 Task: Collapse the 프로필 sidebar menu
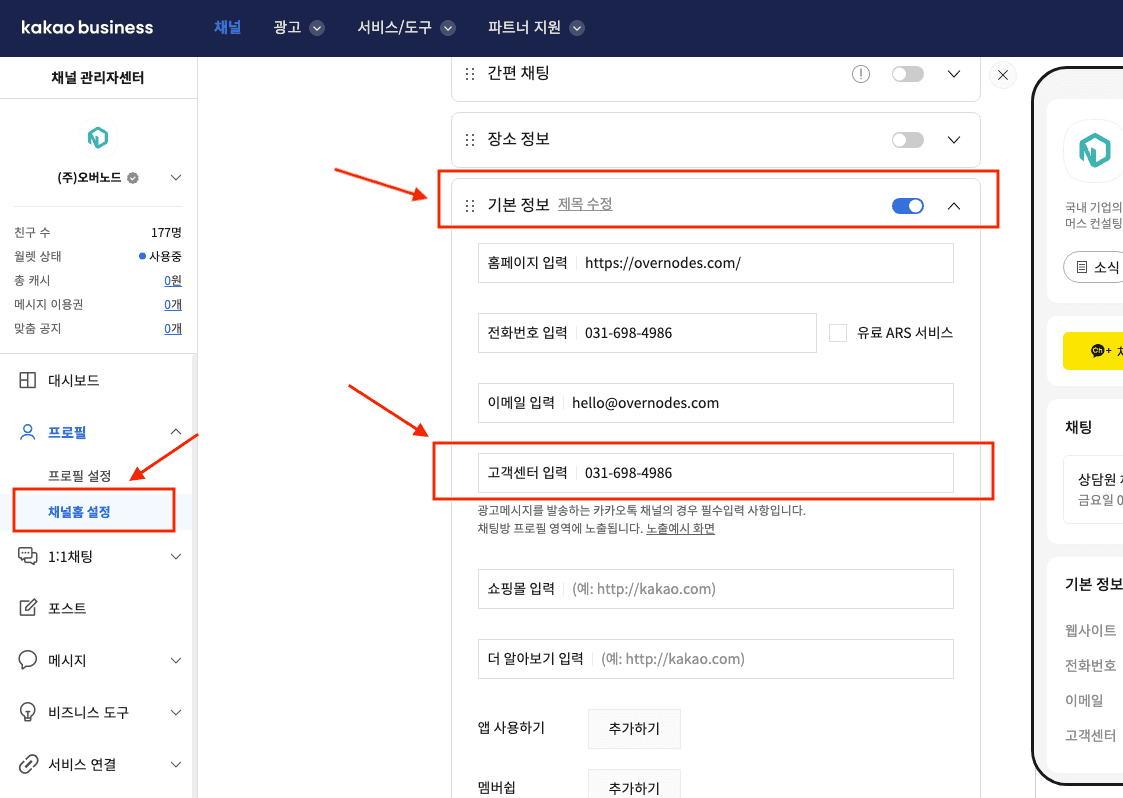tap(175, 431)
